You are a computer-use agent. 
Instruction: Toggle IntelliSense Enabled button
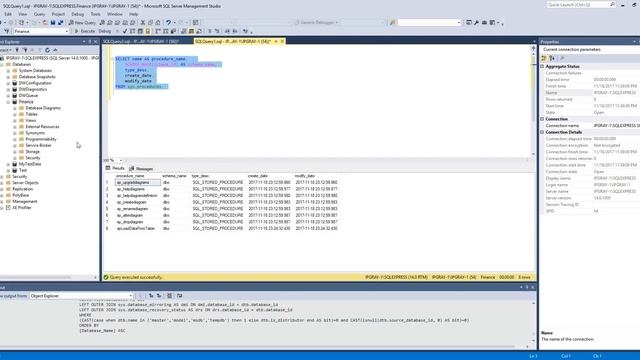point(147,31)
